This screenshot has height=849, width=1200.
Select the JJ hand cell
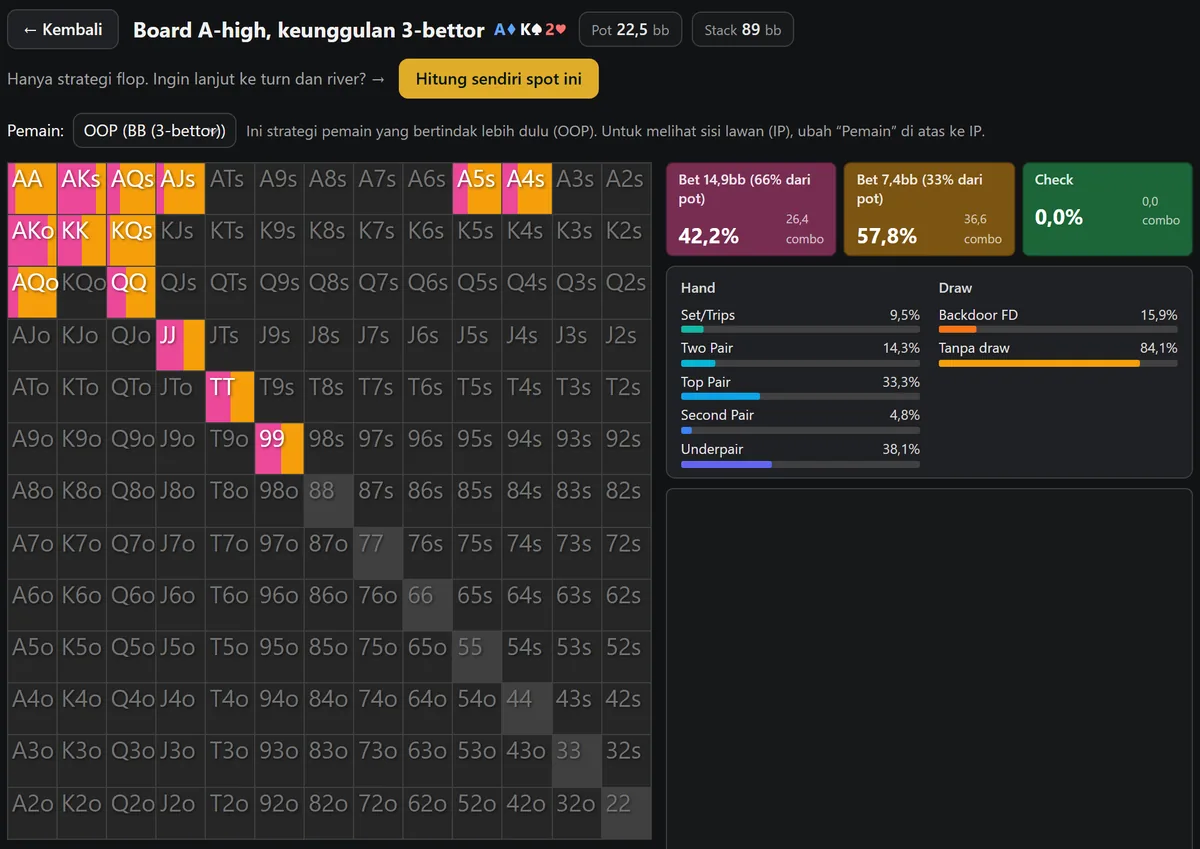point(181,344)
